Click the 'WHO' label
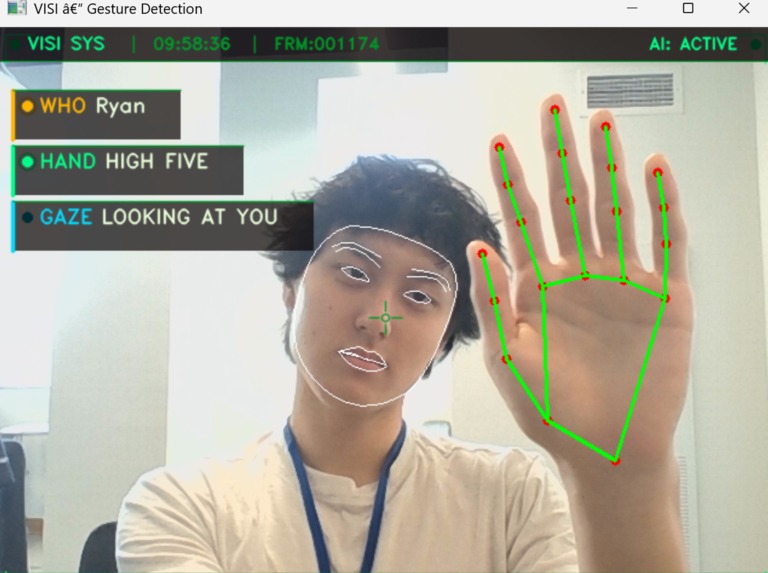Screen dimensions: 768x573 click(x=63, y=106)
